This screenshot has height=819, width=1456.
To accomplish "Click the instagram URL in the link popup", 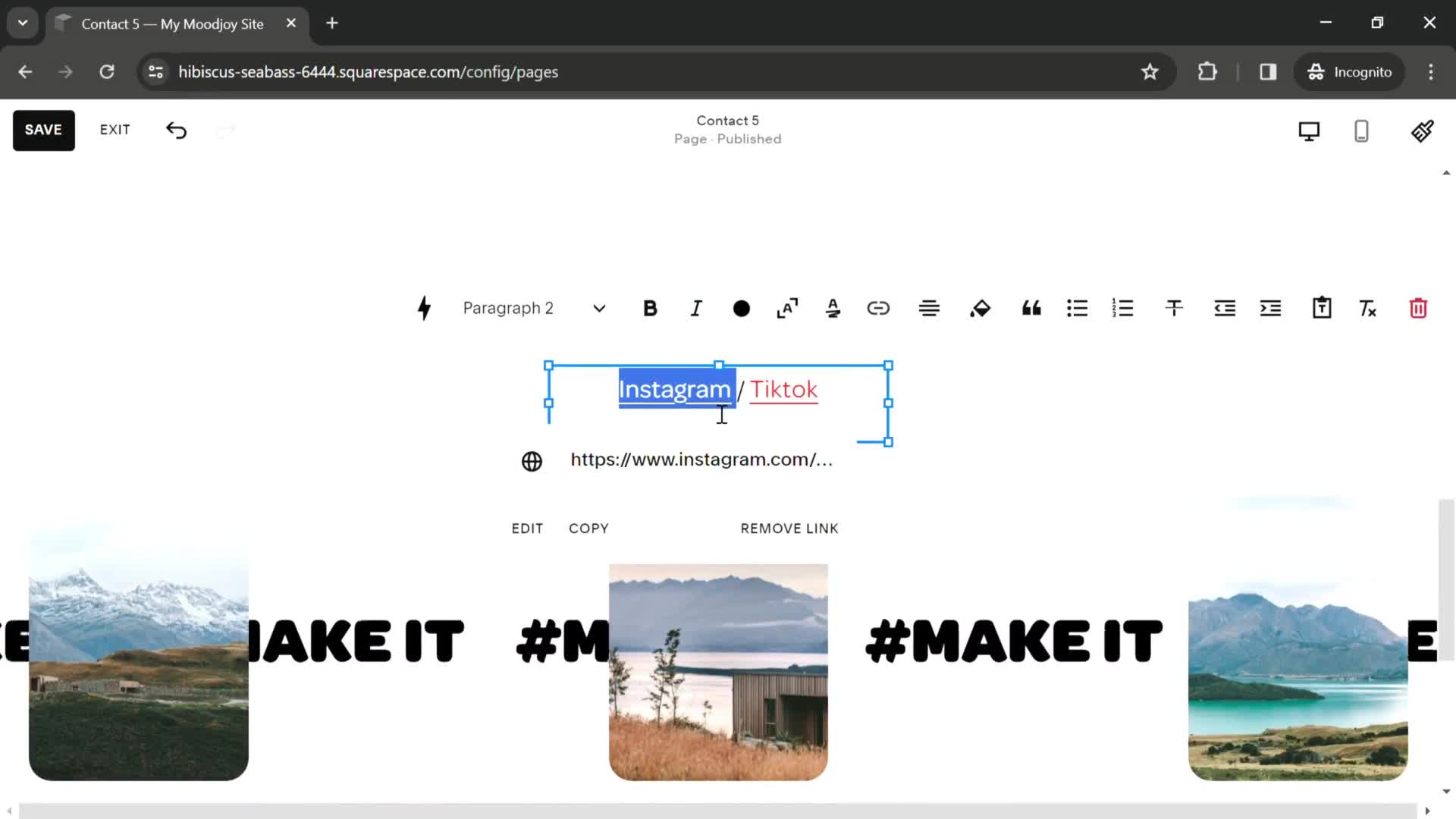I will (701, 460).
